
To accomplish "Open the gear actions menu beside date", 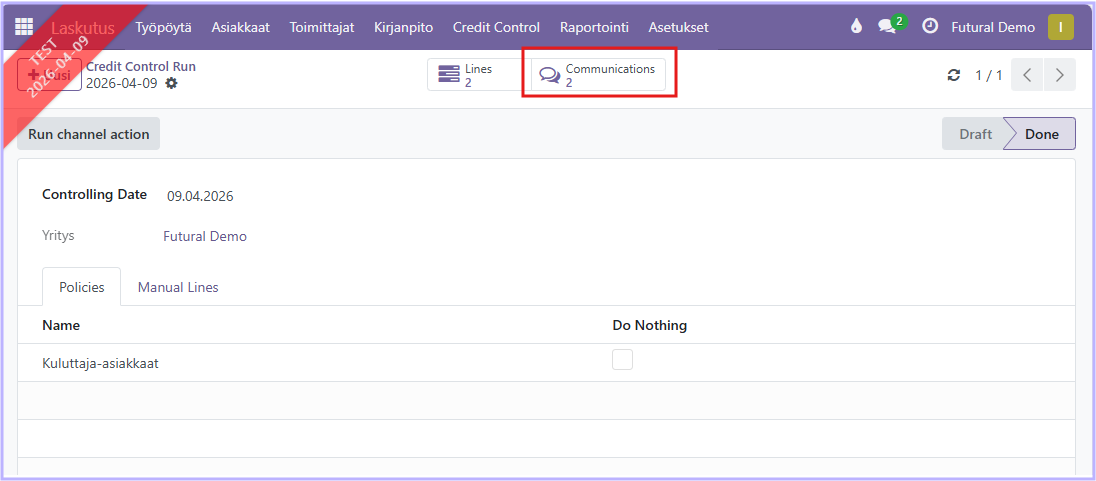I will [171, 83].
